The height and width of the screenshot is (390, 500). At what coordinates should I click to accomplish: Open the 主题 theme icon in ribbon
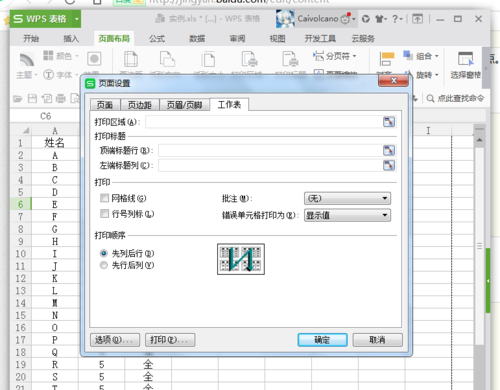click(27, 60)
